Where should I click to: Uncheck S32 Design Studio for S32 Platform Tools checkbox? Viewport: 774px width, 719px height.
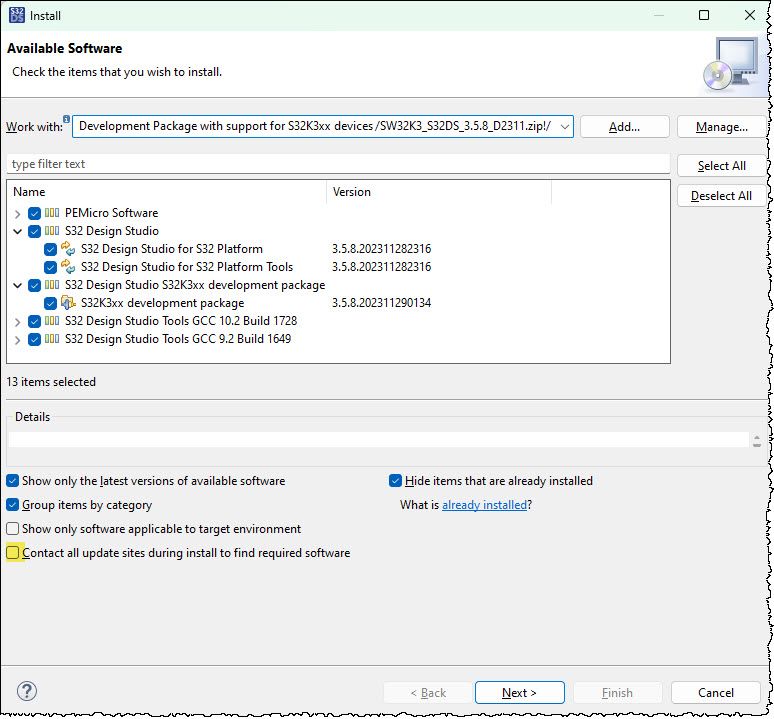50,267
